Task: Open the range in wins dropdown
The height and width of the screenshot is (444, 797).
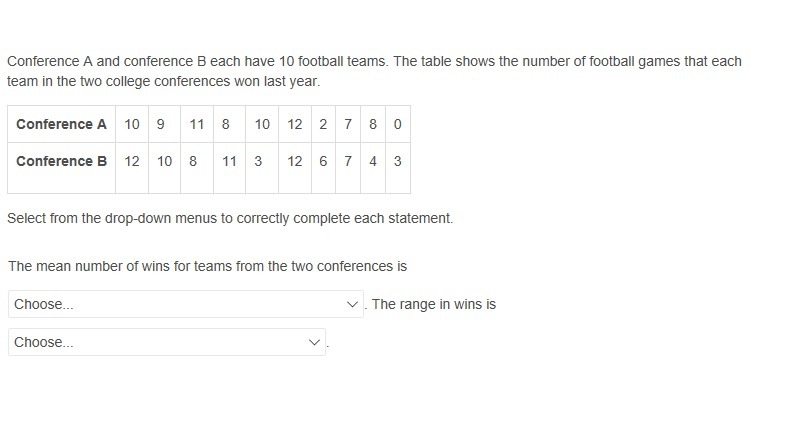Action: (167, 342)
